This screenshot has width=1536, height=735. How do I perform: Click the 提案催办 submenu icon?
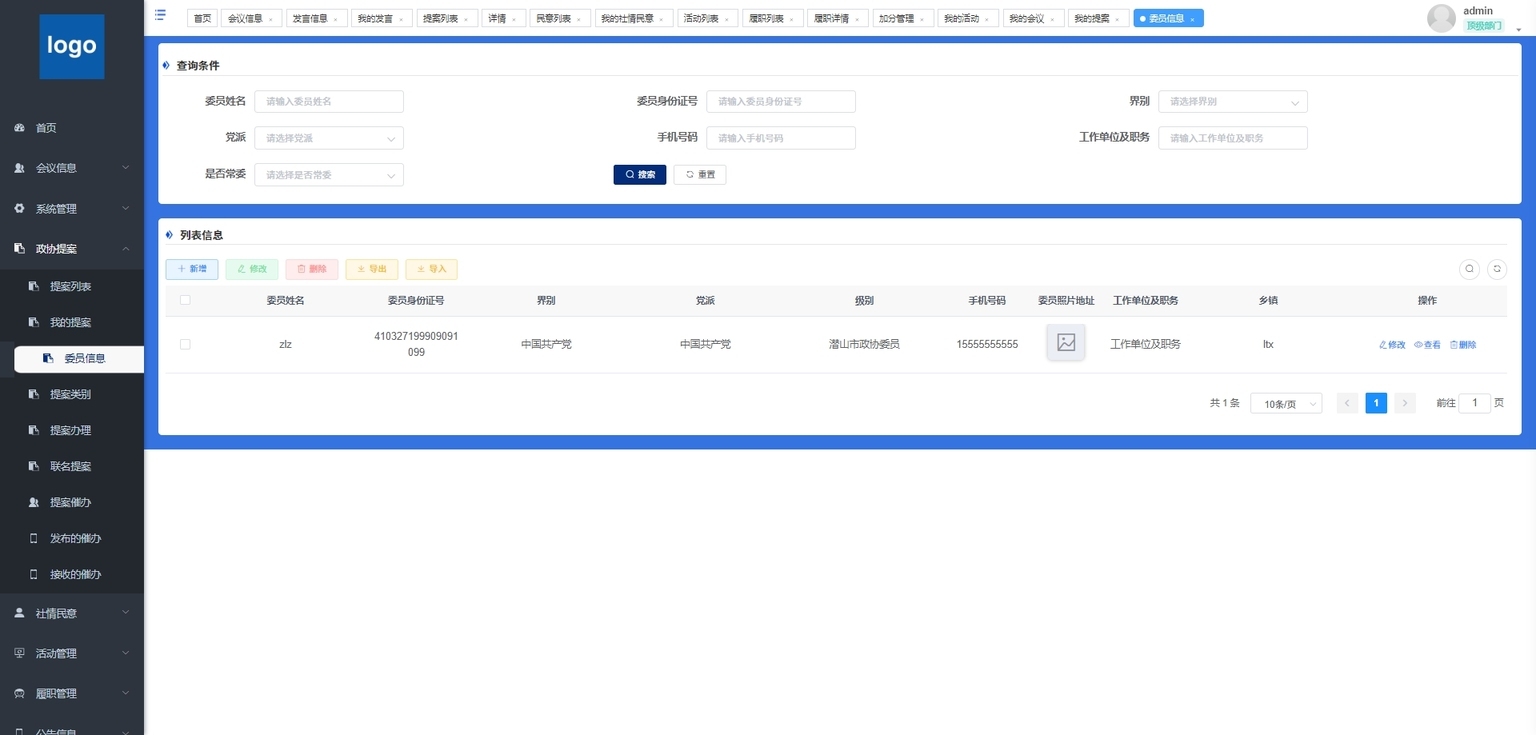tap(34, 502)
